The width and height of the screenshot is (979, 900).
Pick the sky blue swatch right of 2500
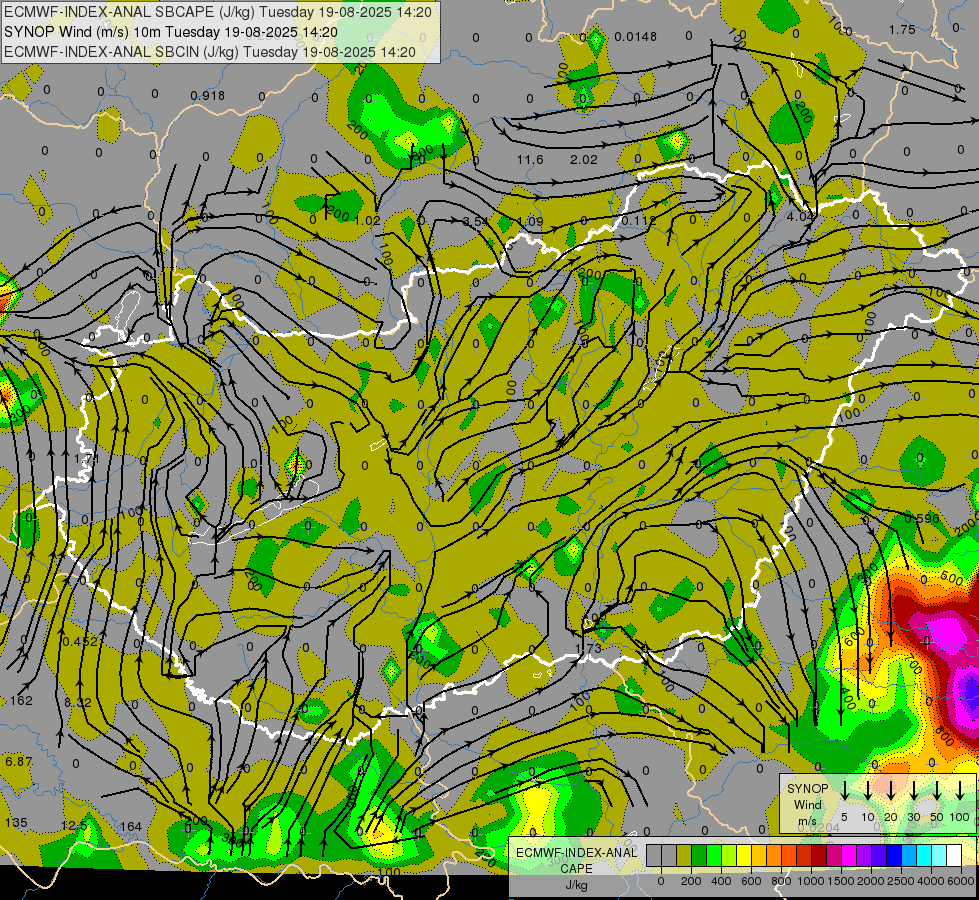(909, 856)
